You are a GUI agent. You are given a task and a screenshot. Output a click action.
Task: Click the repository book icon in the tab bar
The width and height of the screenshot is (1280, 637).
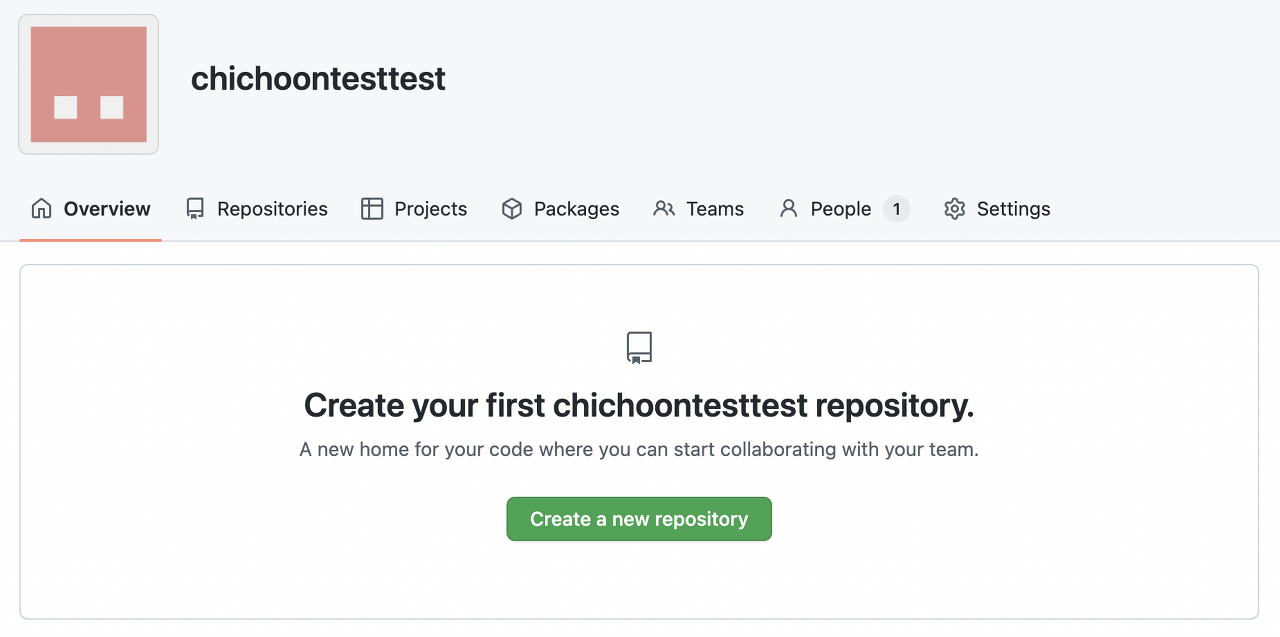195,209
